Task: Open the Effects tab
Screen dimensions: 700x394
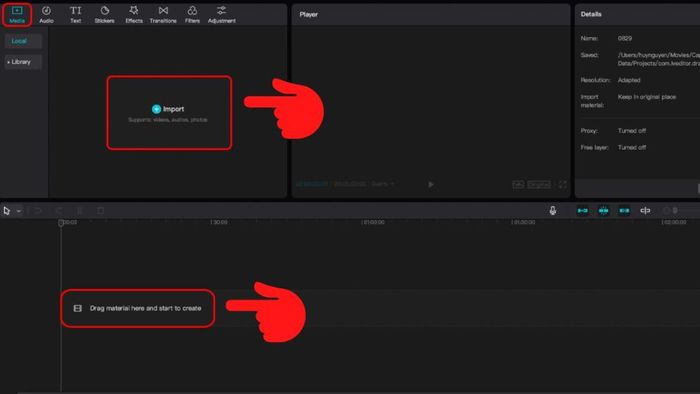Action: [x=133, y=14]
